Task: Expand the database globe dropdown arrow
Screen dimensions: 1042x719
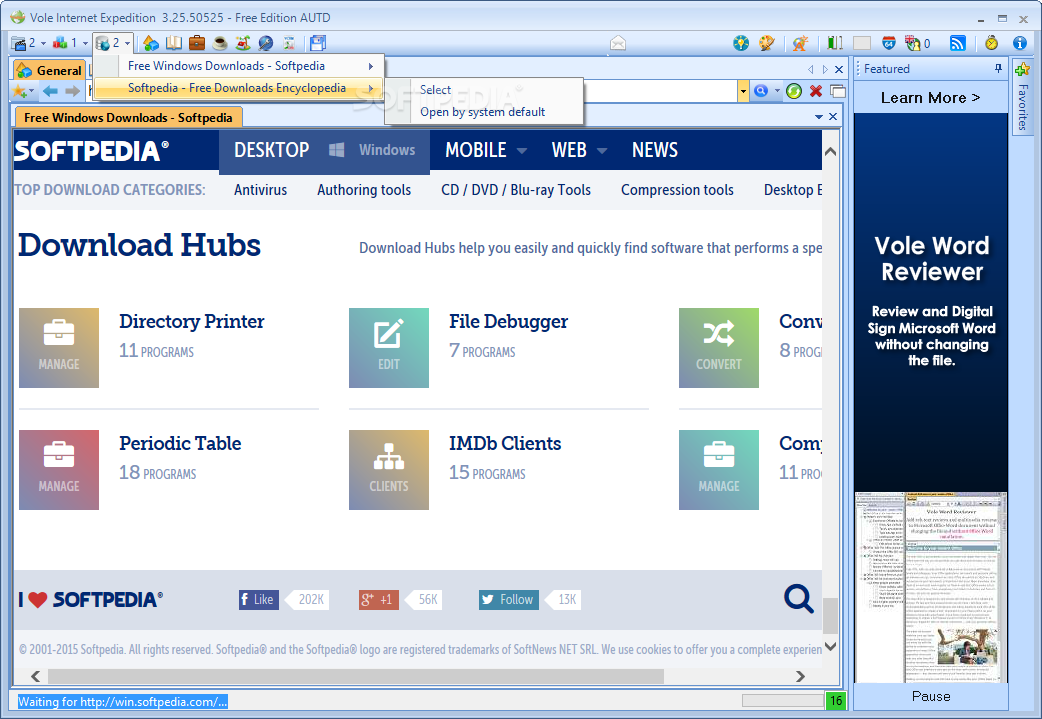Action: pos(128,44)
